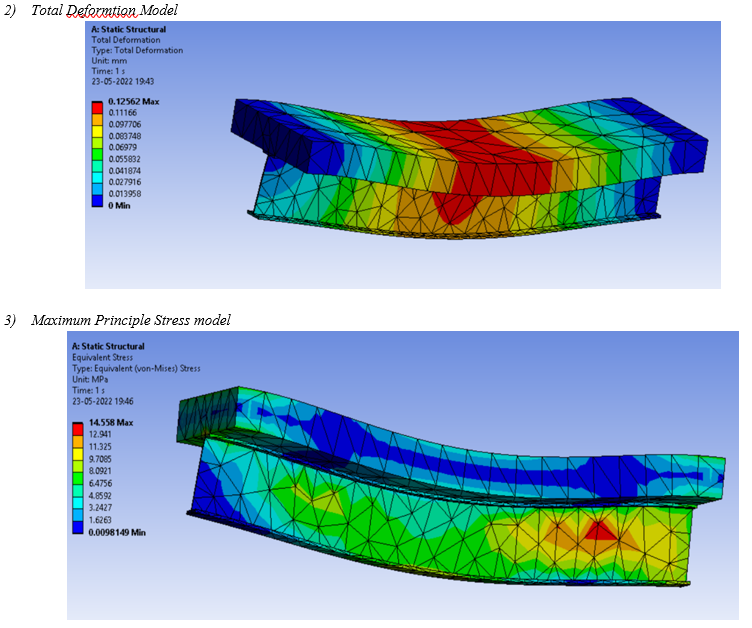Click the '12.941' legend value
Viewport: 752px width, 628px height.
pos(100,434)
